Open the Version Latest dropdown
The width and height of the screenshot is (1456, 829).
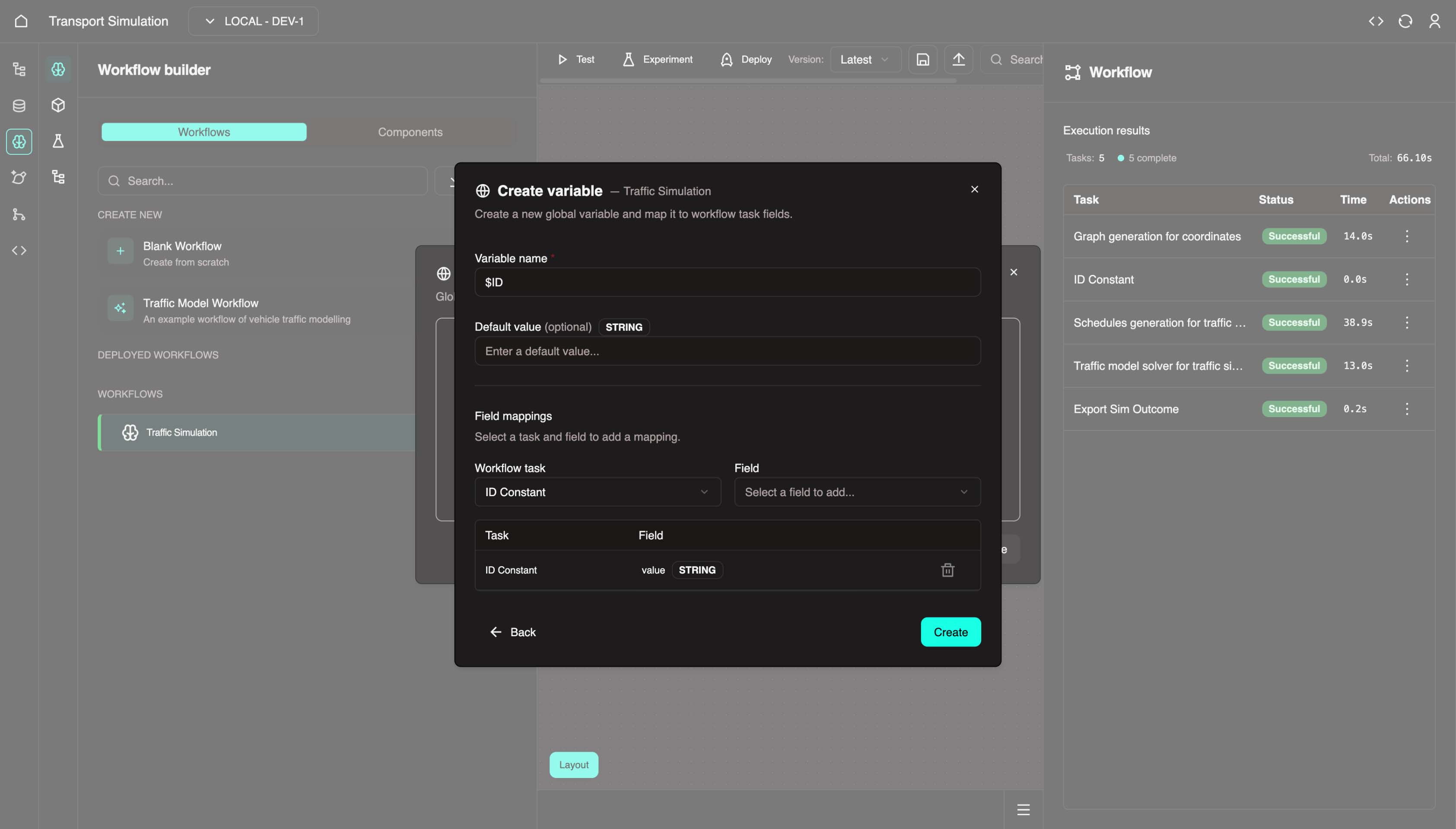click(865, 59)
